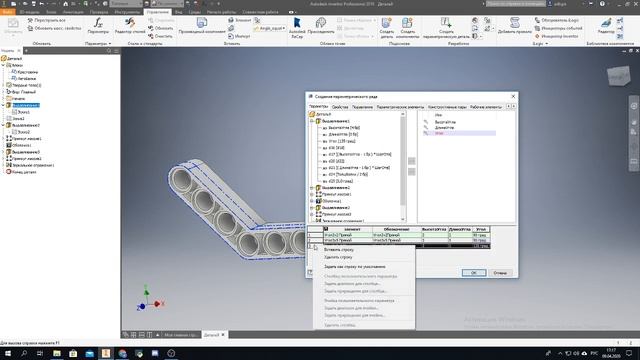Click the Очистить styles icon
This screenshot has width=640, height=360.
click(151, 36)
